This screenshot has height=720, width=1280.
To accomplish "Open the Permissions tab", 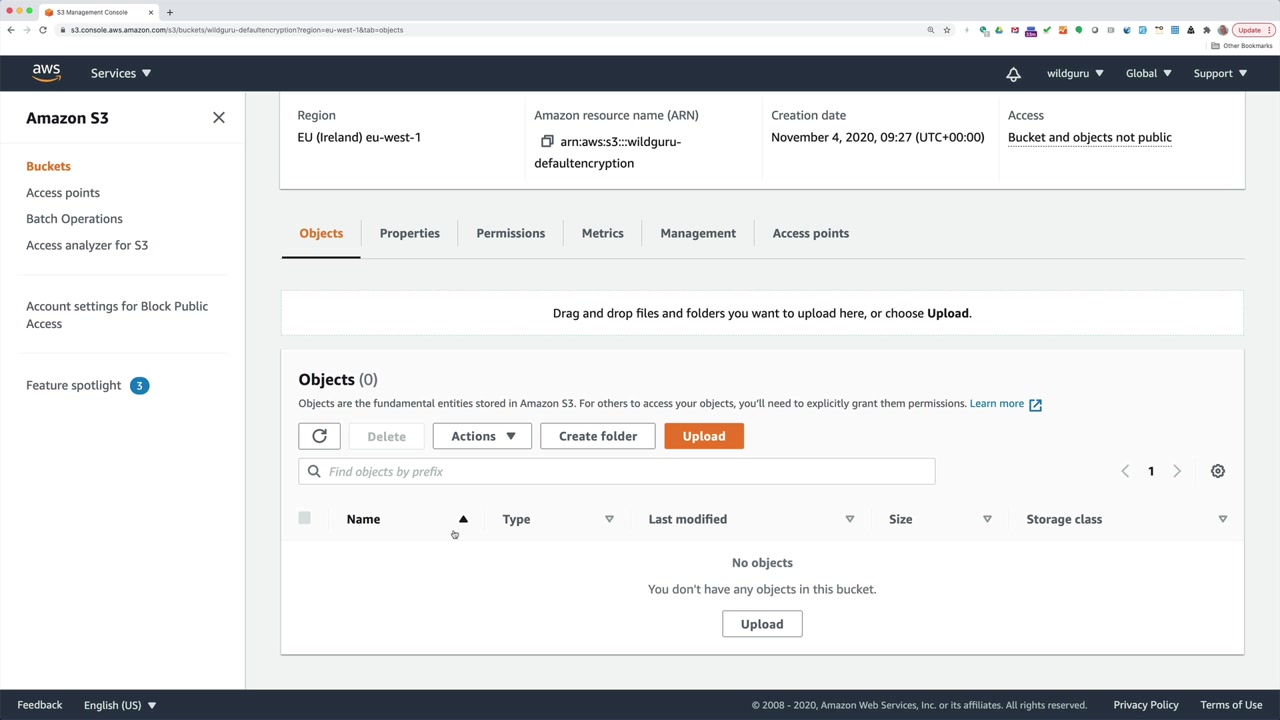I will (x=511, y=233).
